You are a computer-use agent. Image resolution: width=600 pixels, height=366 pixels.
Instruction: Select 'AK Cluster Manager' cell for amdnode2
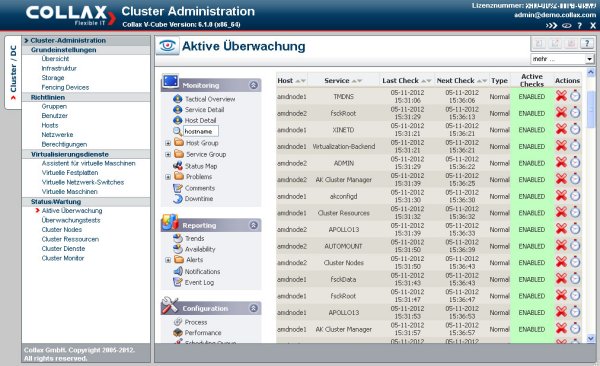[x=343, y=180]
